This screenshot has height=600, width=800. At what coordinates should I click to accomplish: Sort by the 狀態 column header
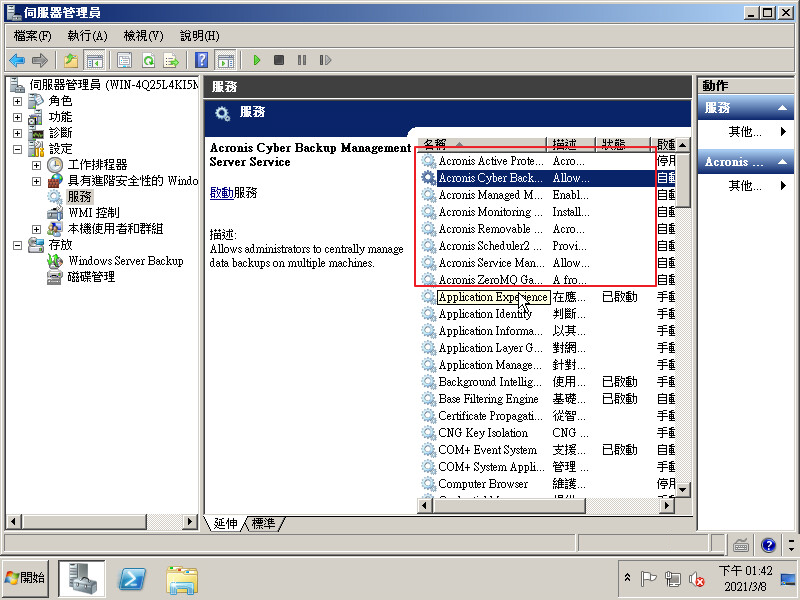click(x=623, y=144)
